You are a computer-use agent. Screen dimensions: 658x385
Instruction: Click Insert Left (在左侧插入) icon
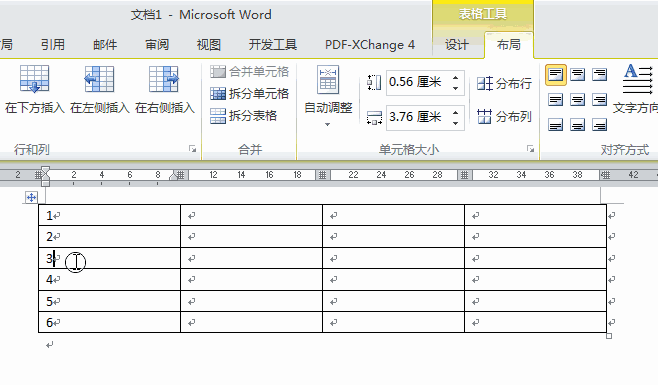tap(99, 79)
